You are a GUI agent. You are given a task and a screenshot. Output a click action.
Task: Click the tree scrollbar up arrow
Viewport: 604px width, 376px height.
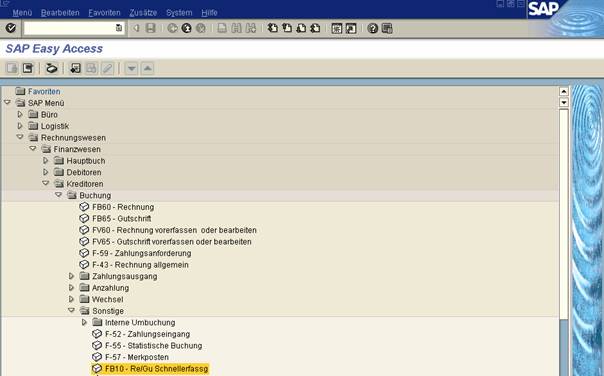pyautogui.click(x=564, y=91)
